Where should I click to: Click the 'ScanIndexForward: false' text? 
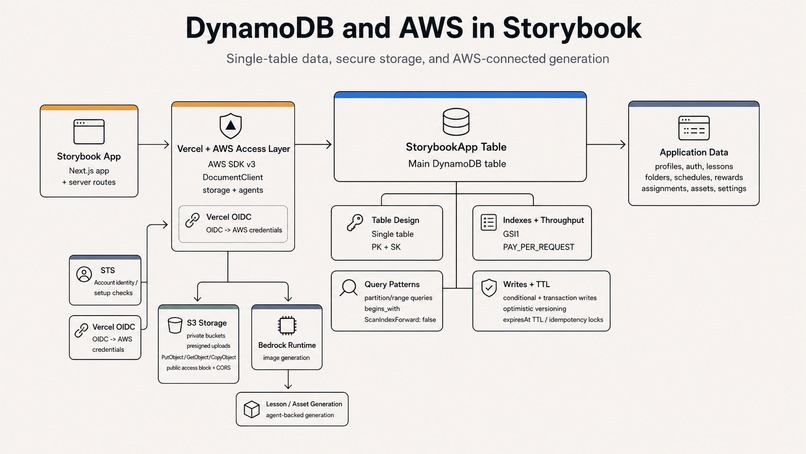click(x=400, y=320)
